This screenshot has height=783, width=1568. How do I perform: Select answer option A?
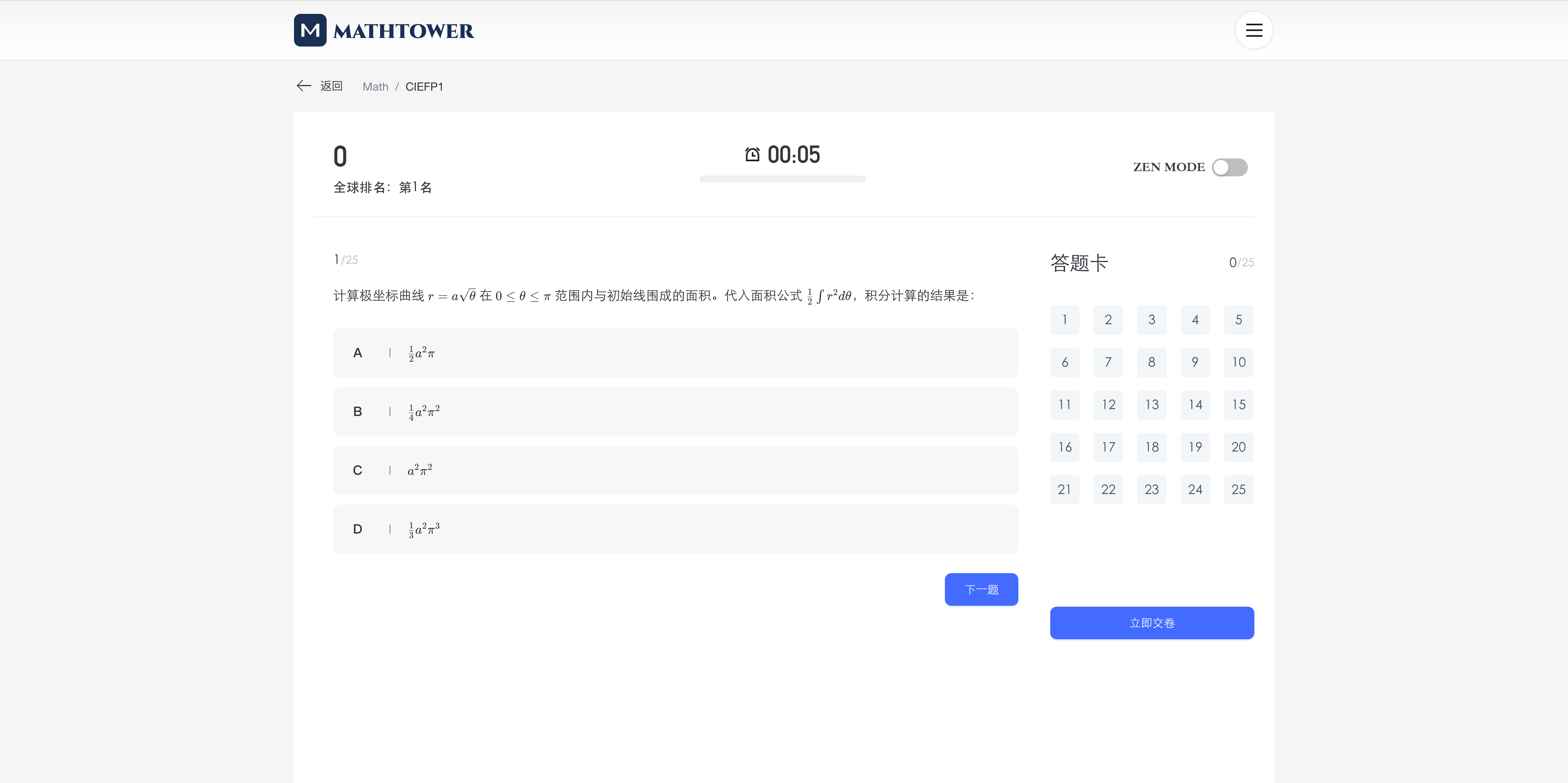pyautogui.click(x=675, y=353)
